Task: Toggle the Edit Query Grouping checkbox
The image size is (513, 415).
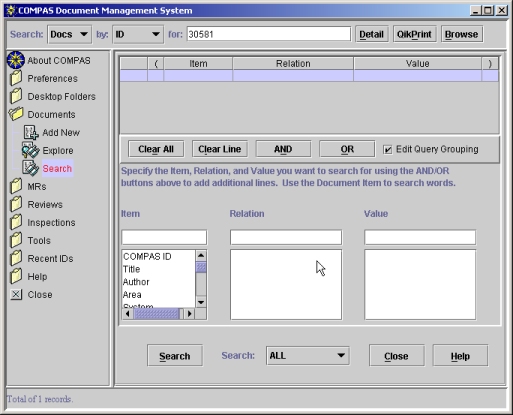Action: tap(387, 149)
